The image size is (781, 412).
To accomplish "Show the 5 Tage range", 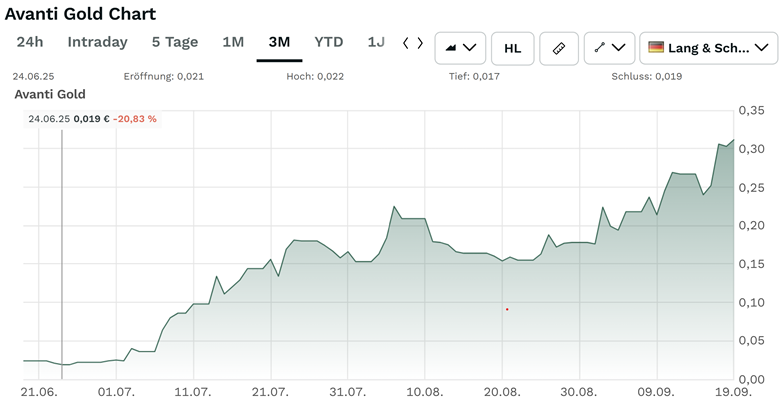I will click(x=175, y=42).
